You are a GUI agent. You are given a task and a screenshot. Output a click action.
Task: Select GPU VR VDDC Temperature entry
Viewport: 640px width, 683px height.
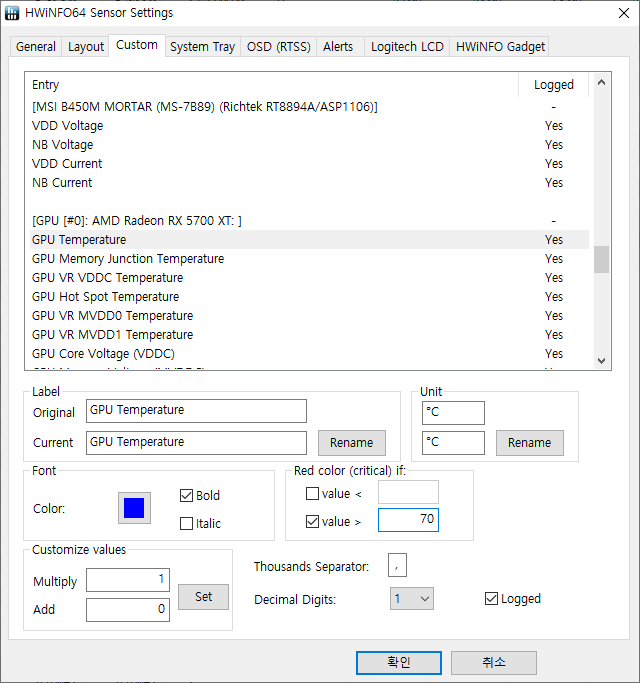coord(309,278)
